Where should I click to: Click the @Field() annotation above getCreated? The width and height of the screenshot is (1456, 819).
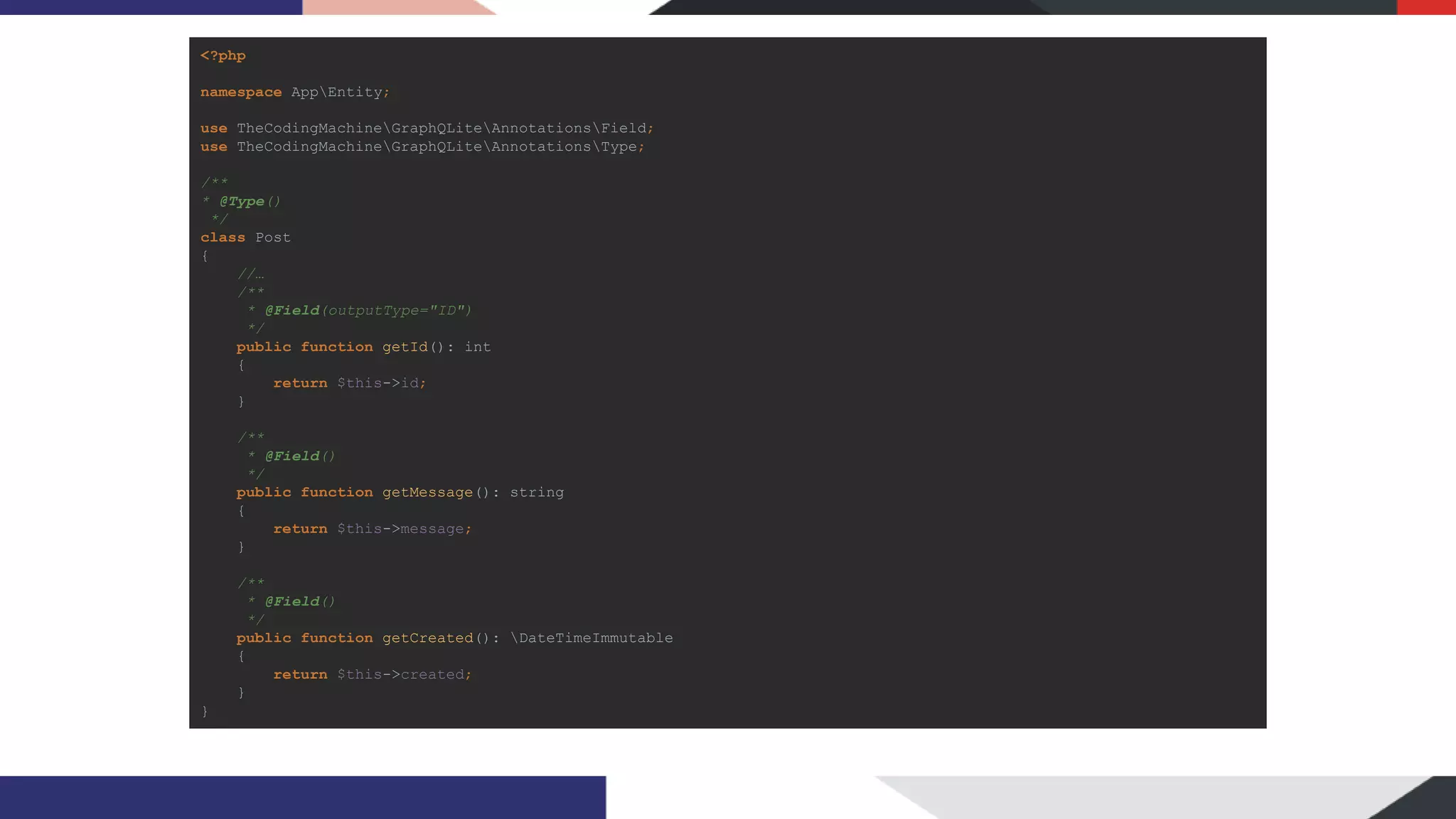coord(299,601)
